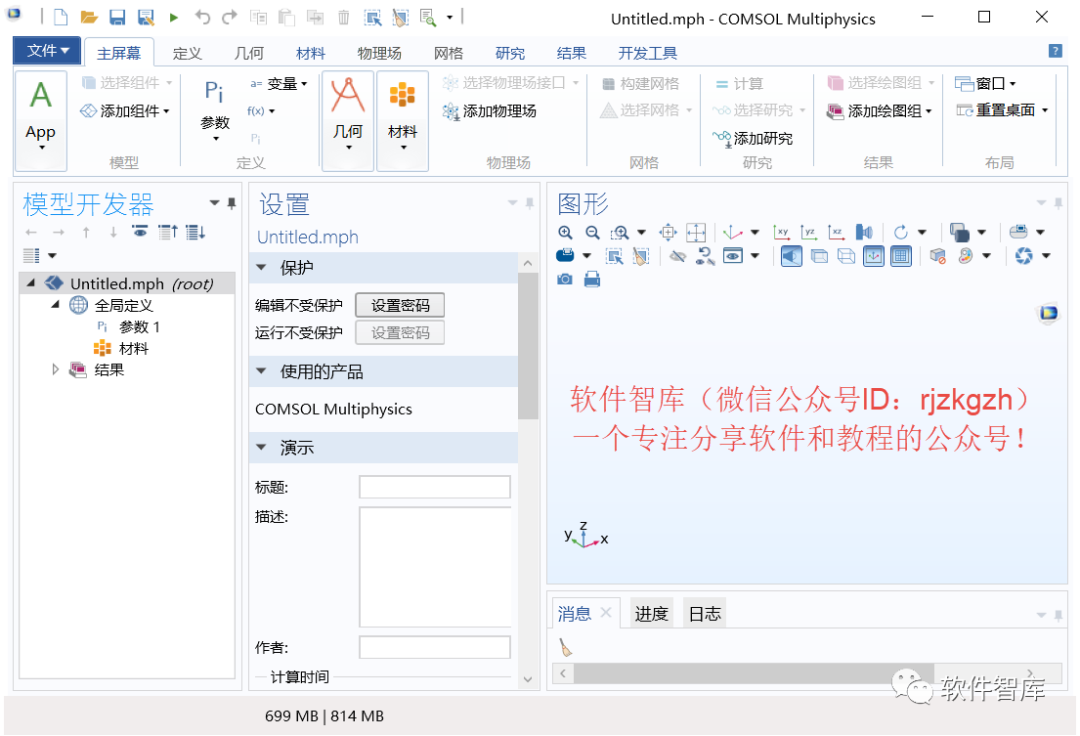Click the broom clear-messages icon

coord(565,647)
